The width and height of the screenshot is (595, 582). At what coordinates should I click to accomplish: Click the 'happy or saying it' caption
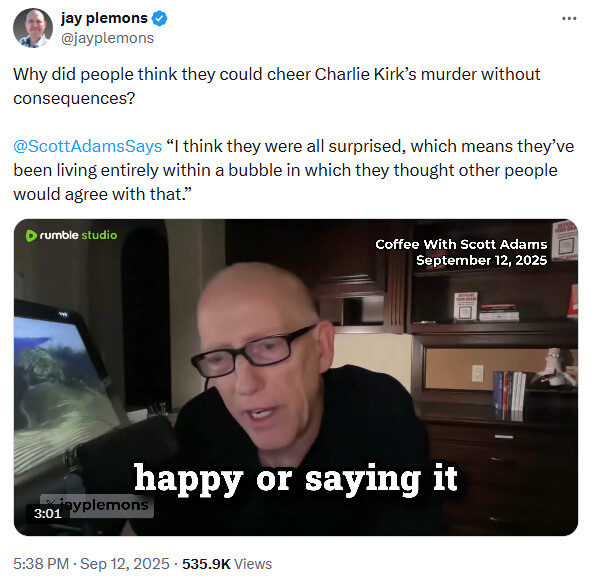click(296, 479)
